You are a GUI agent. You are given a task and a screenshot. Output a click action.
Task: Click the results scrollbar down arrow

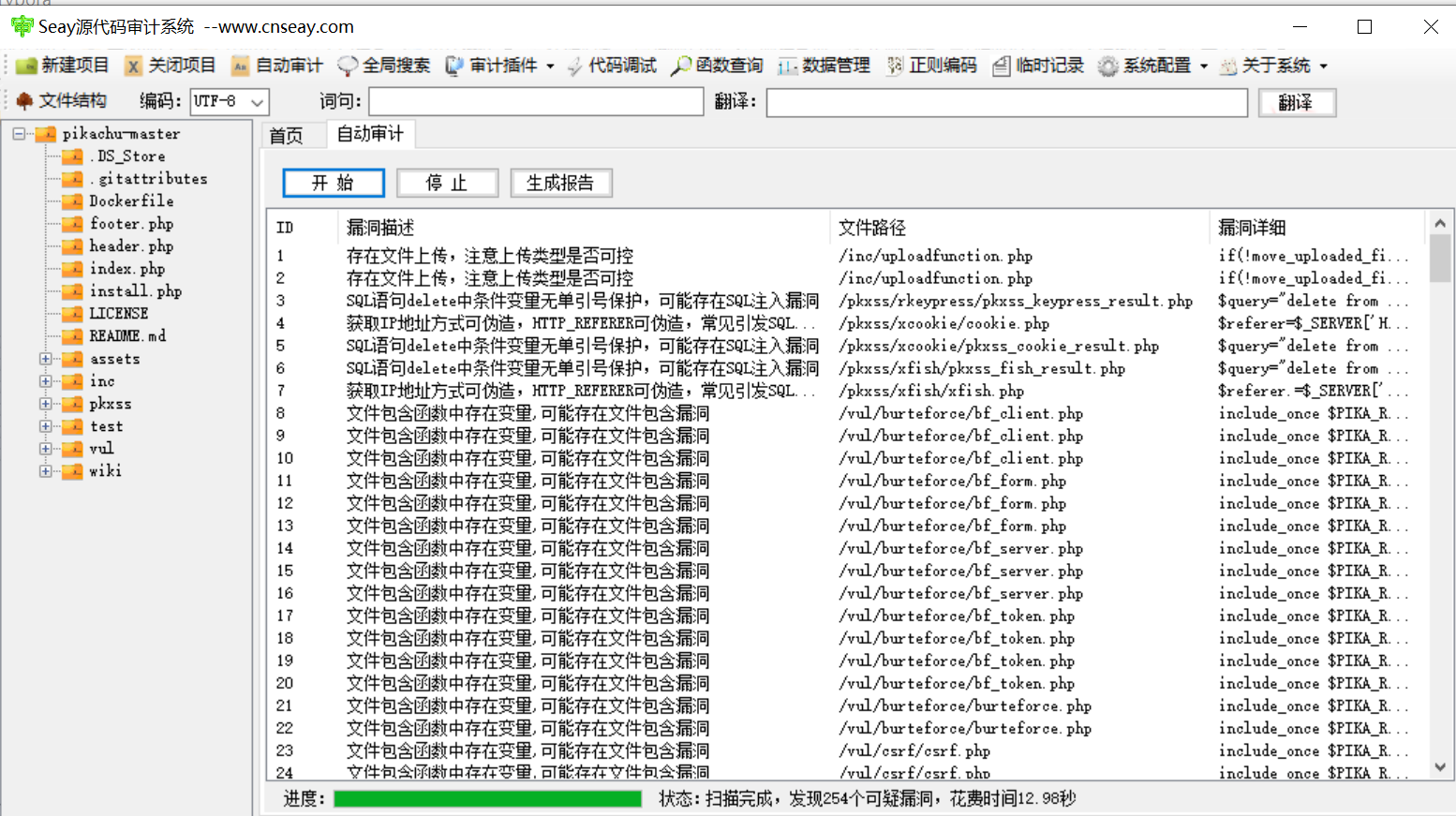[x=1440, y=767]
